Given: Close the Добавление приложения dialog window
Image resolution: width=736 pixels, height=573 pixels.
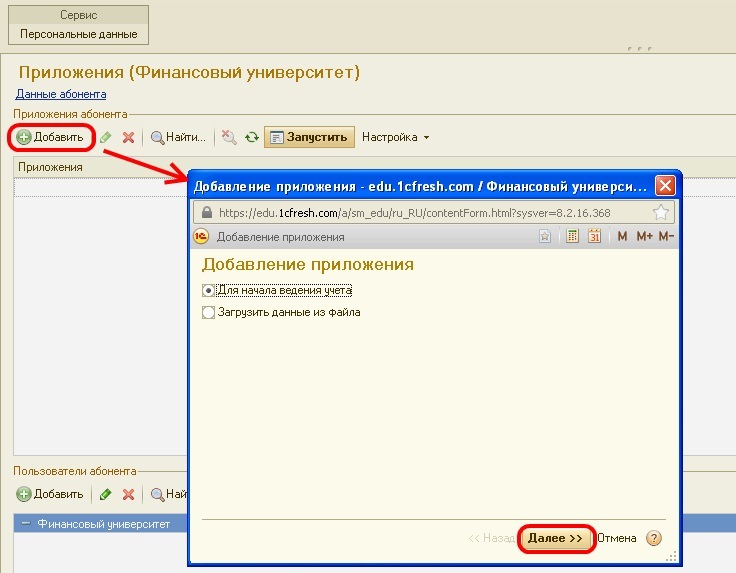Looking at the screenshot, I should 666,186.
